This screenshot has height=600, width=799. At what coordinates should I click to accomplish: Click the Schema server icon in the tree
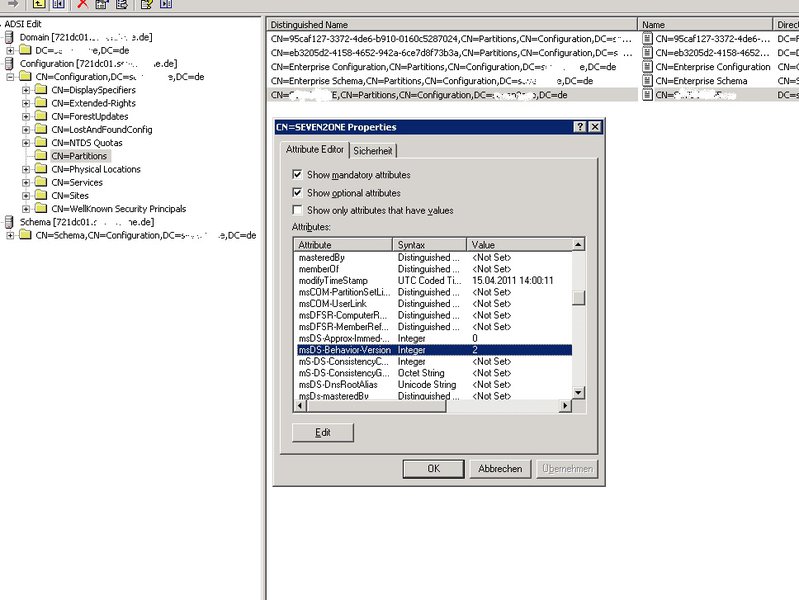[x=9, y=222]
